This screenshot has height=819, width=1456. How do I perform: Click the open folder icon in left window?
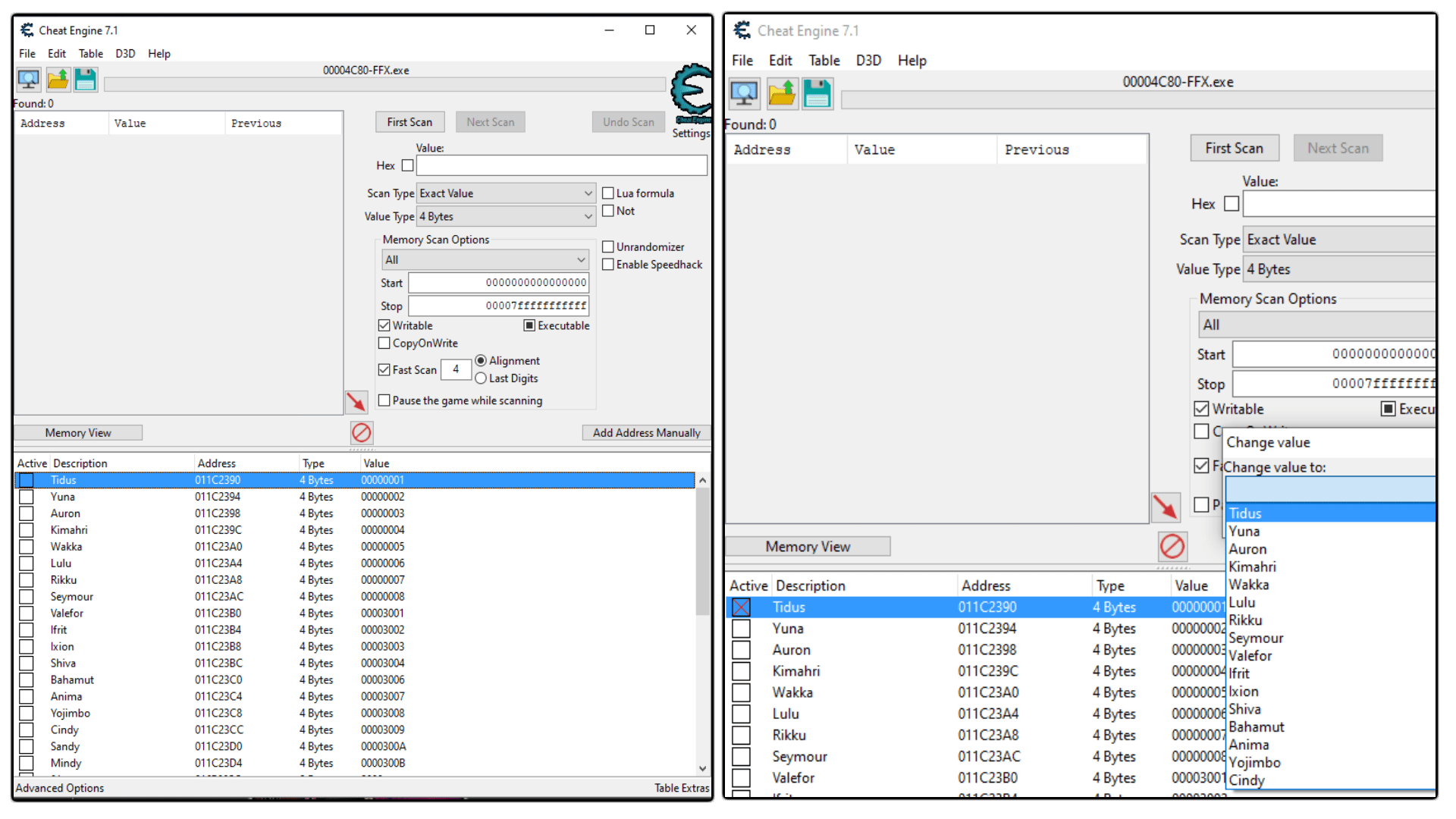point(58,79)
